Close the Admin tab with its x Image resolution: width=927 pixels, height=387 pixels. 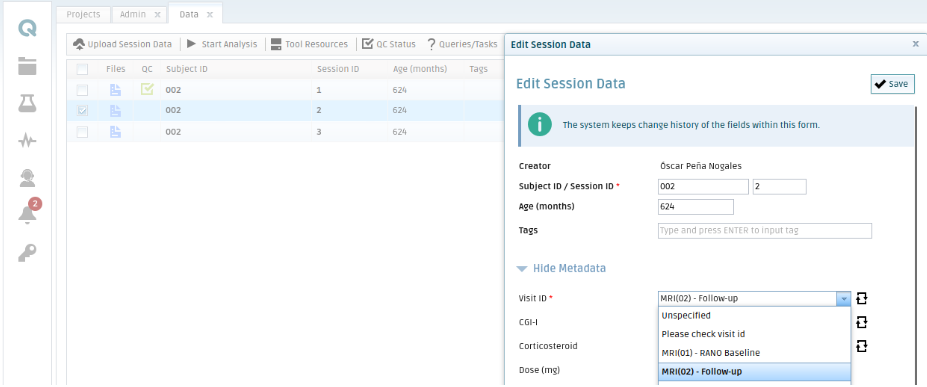pos(157,15)
